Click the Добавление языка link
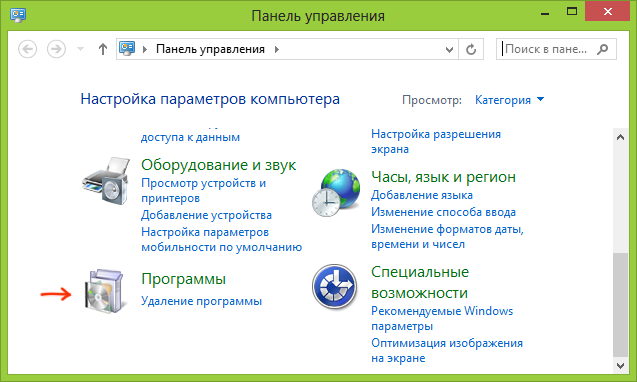Screen dimensions: 637x382 pos(422,195)
